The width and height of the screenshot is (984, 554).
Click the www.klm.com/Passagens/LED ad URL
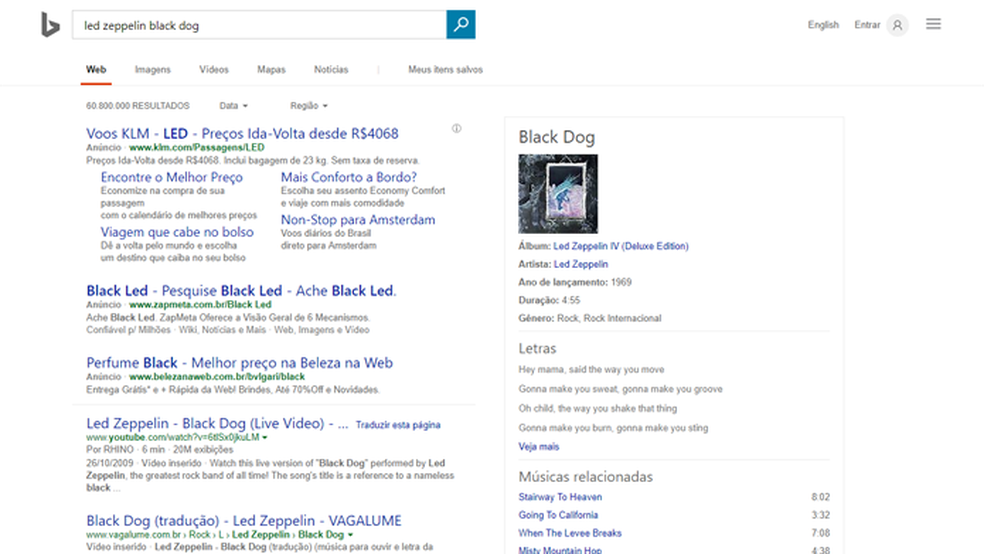(196, 147)
